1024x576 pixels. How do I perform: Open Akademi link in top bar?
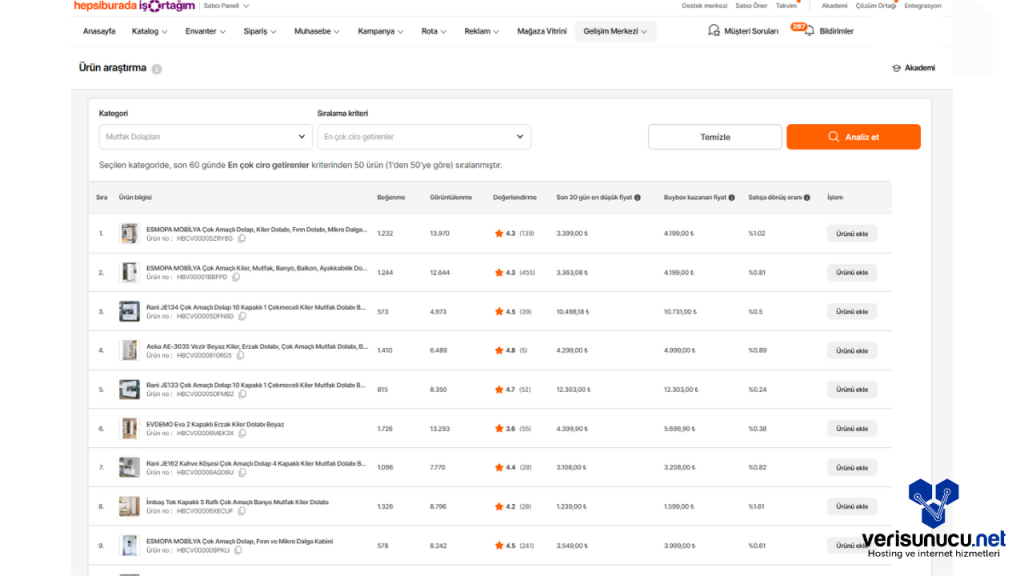[x=834, y=6]
